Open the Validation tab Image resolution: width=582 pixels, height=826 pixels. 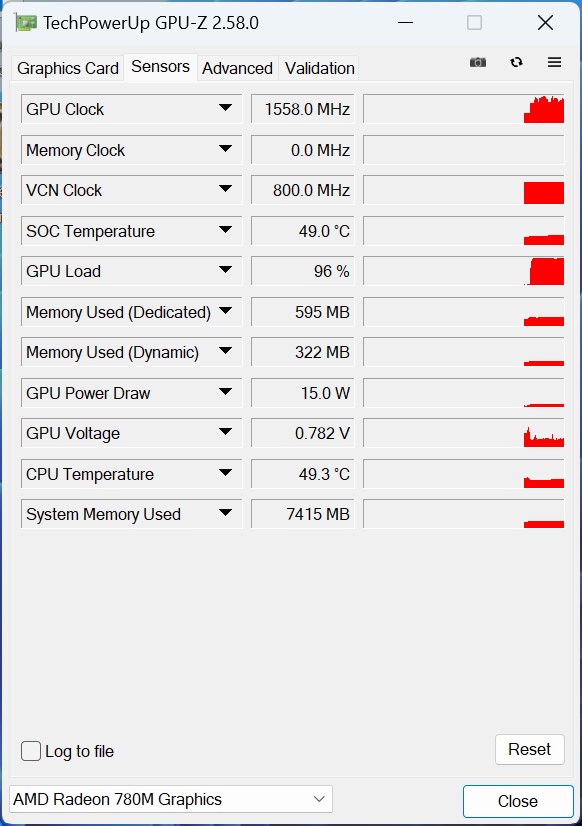319,68
